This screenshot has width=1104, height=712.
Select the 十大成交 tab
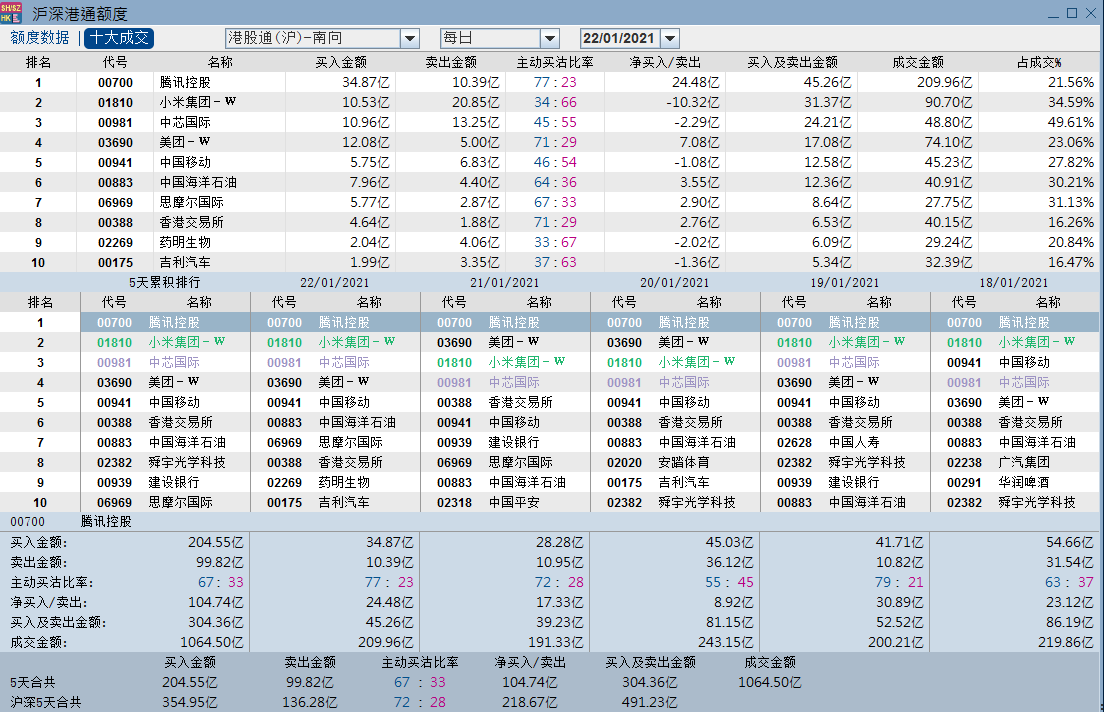click(119, 38)
